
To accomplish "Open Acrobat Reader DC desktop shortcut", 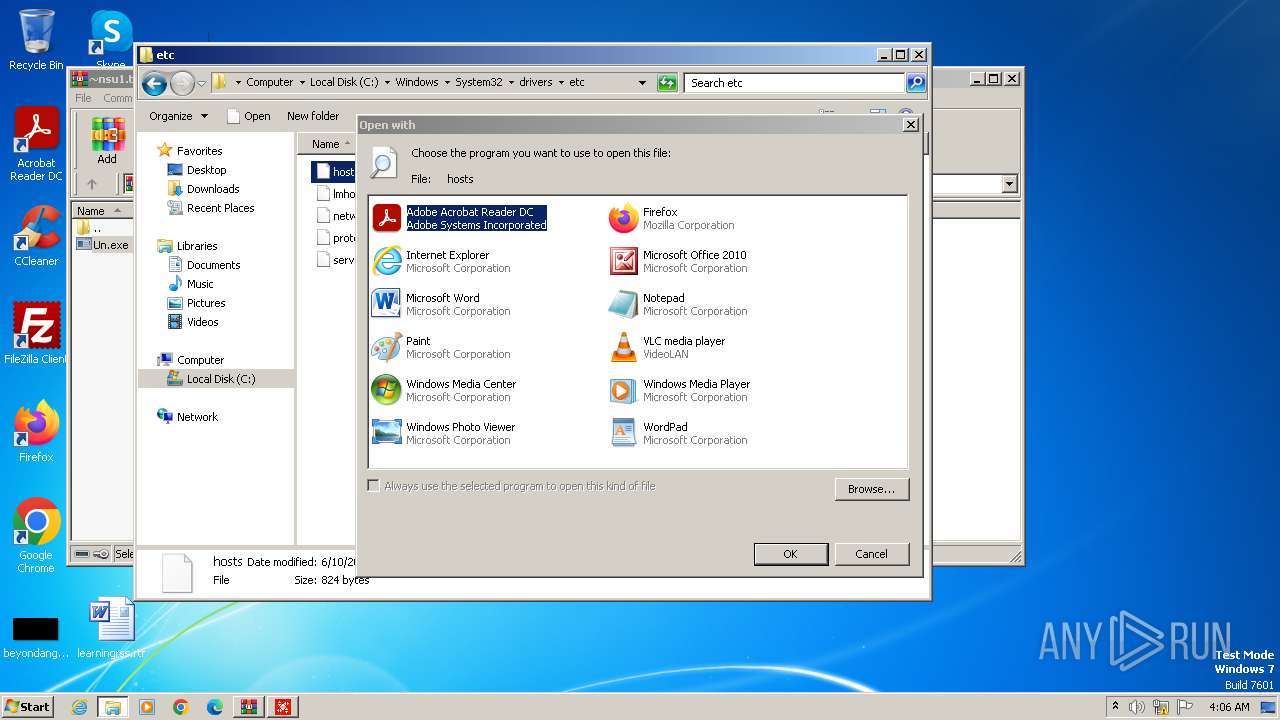I will tap(36, 145).
